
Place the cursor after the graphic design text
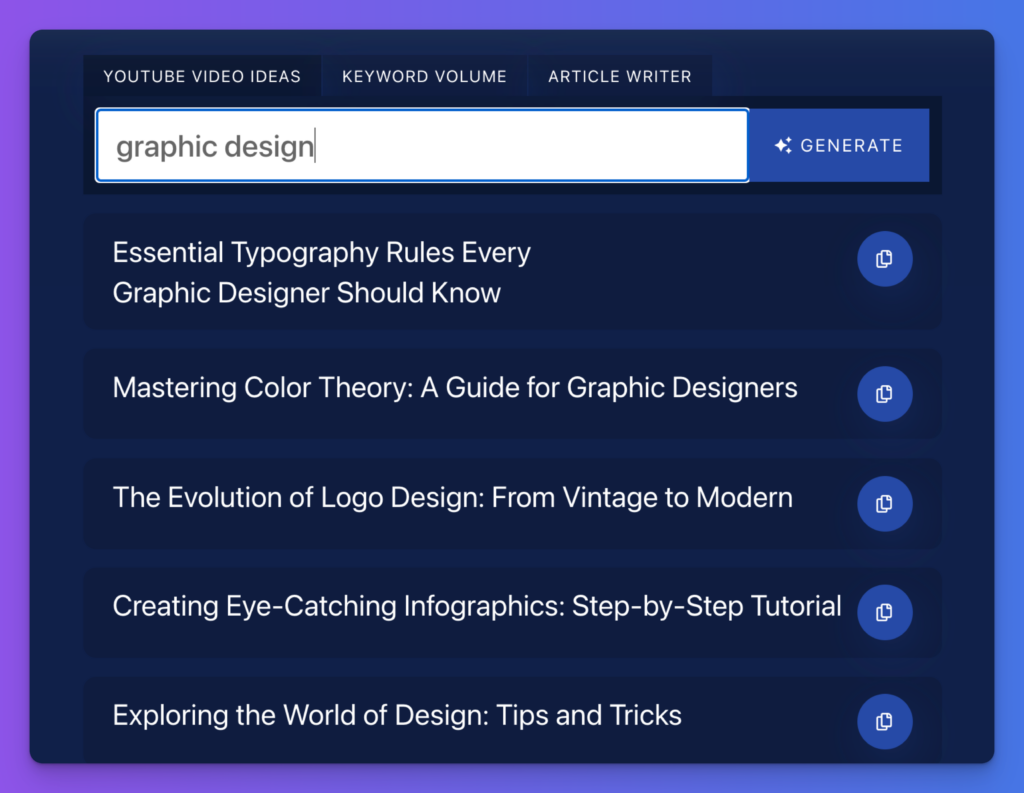[x=315, y=145]
